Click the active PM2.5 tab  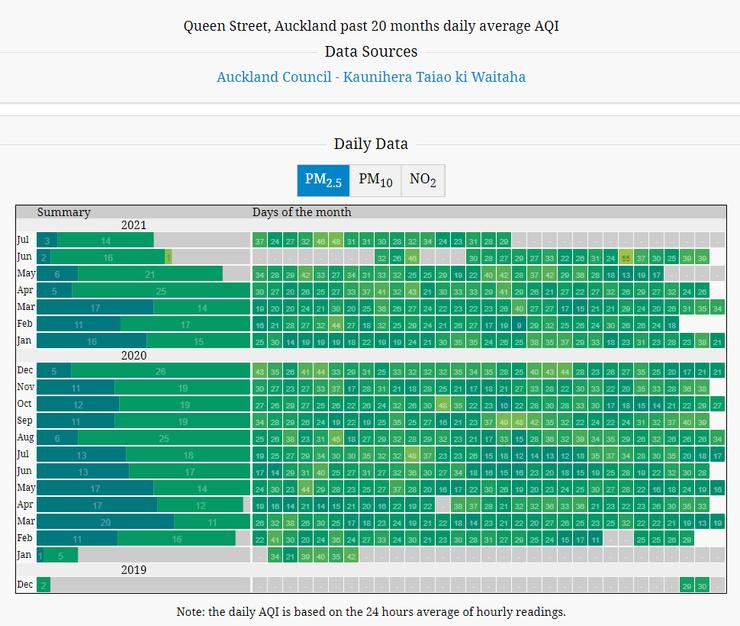[323, 180]
